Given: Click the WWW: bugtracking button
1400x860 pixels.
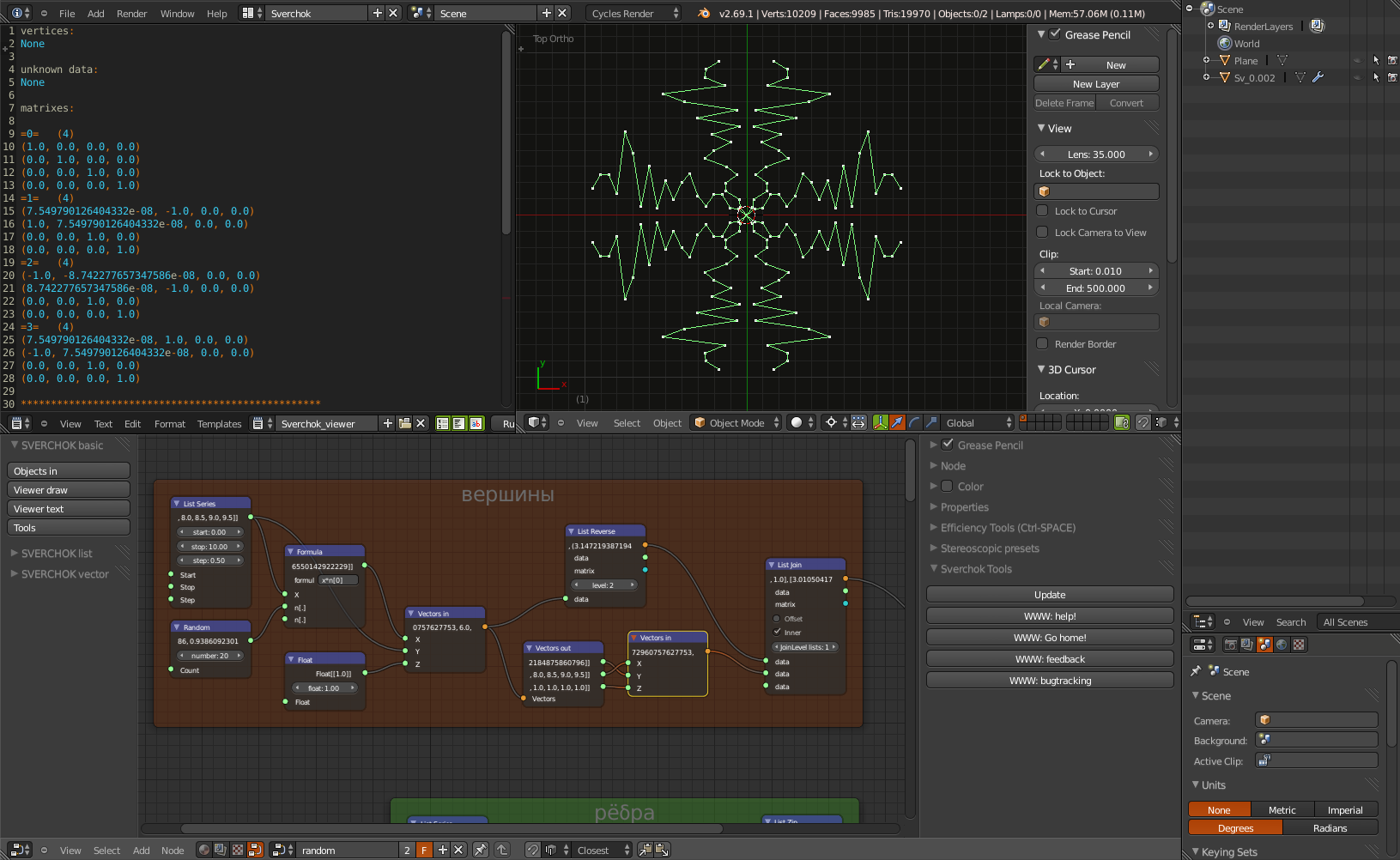Looking at the screenshot, I should pyautogui.click(x=1050, y=681).
